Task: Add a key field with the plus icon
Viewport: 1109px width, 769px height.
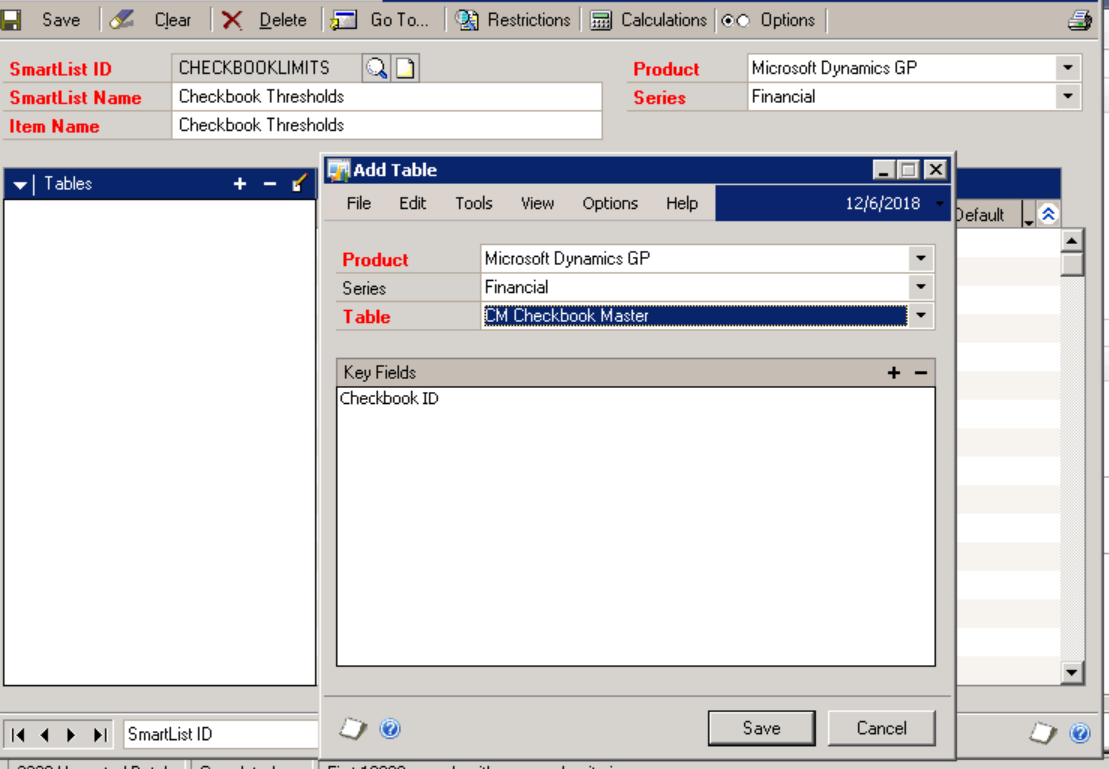Action: point(894,373)
